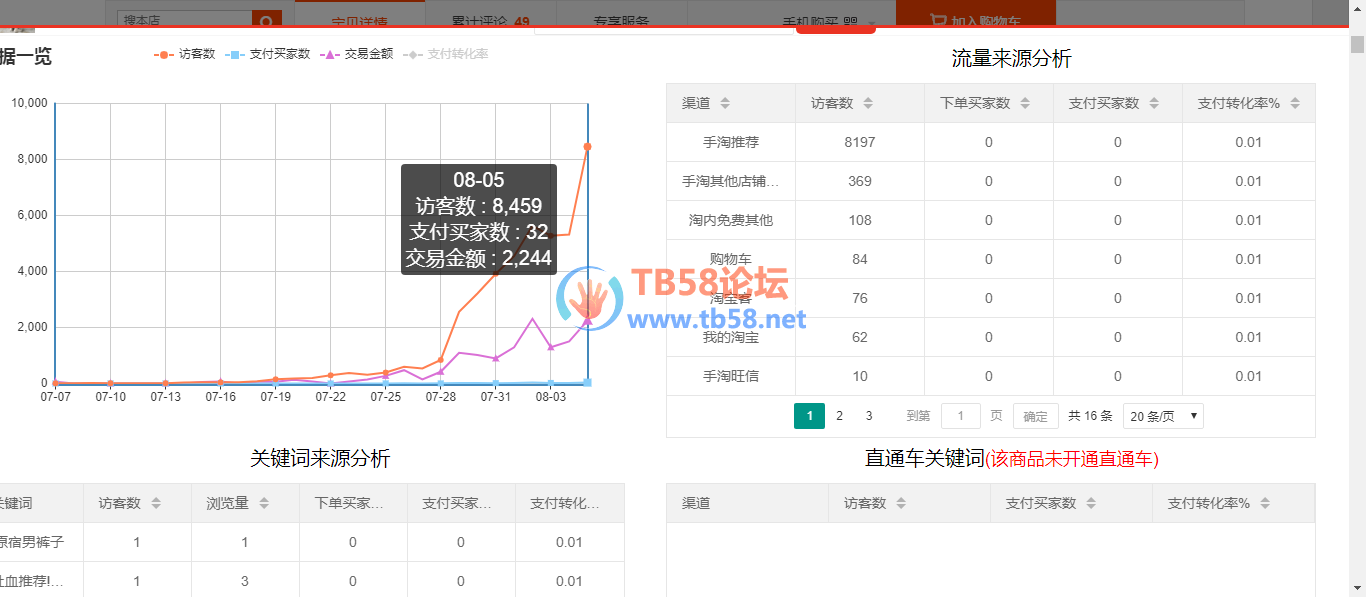Click the magnifier search button beside 搜本店

[x=266, y=20]
